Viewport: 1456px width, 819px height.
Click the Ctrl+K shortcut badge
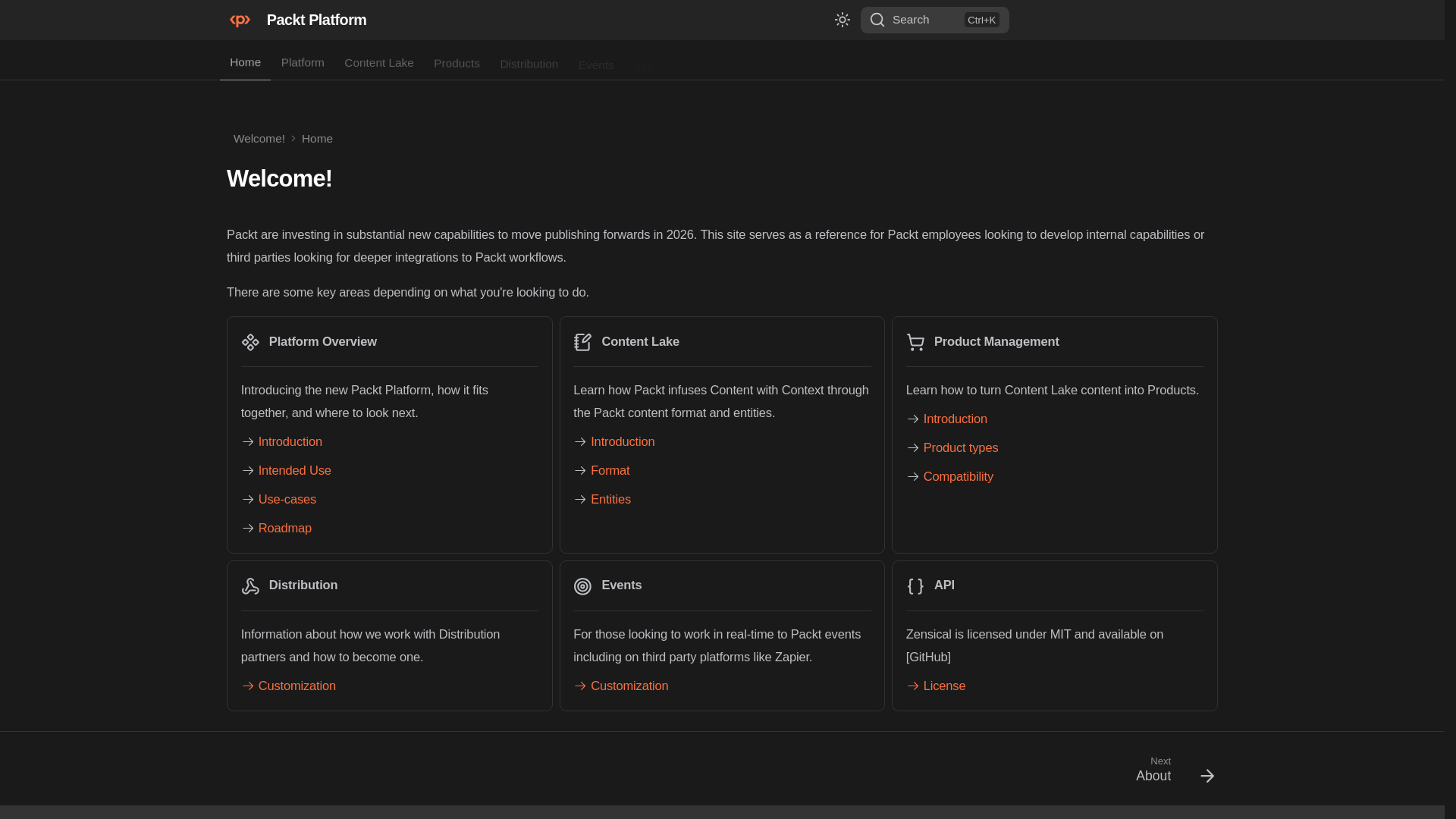point(981,20)
